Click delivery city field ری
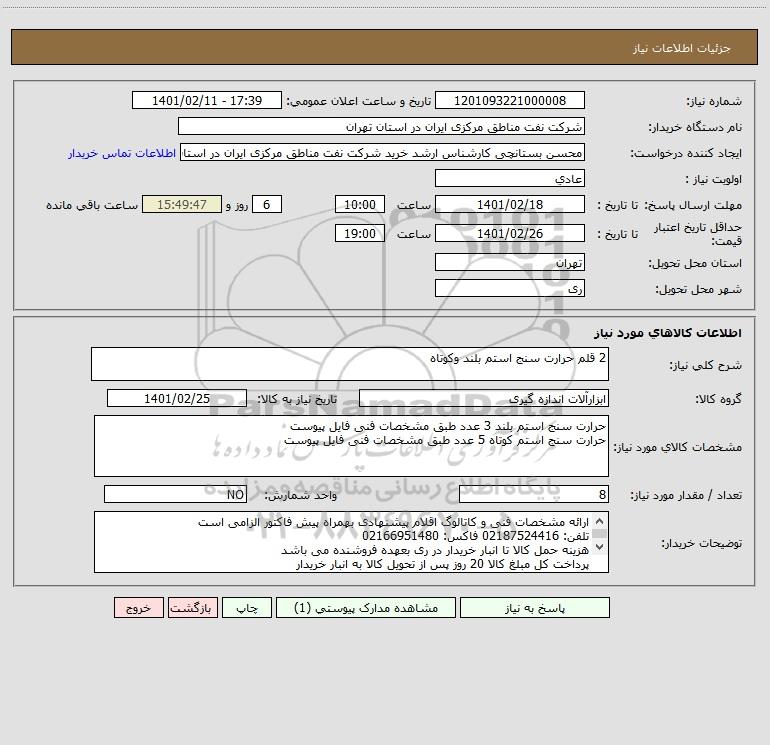 pos(510,289)
